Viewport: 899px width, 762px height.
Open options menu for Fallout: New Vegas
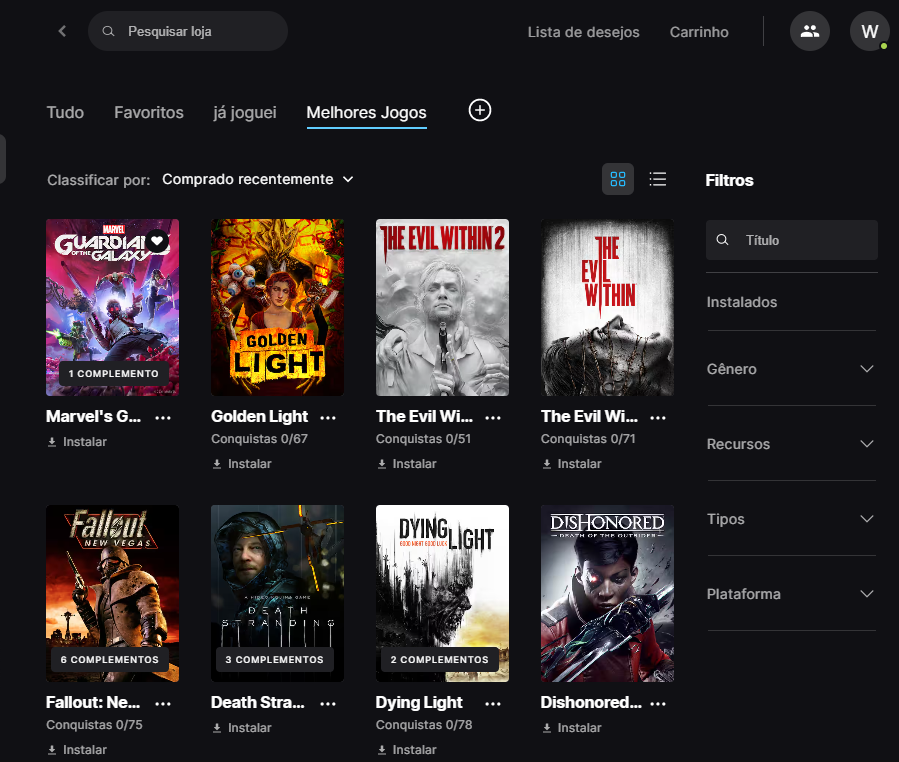point(163,703)
